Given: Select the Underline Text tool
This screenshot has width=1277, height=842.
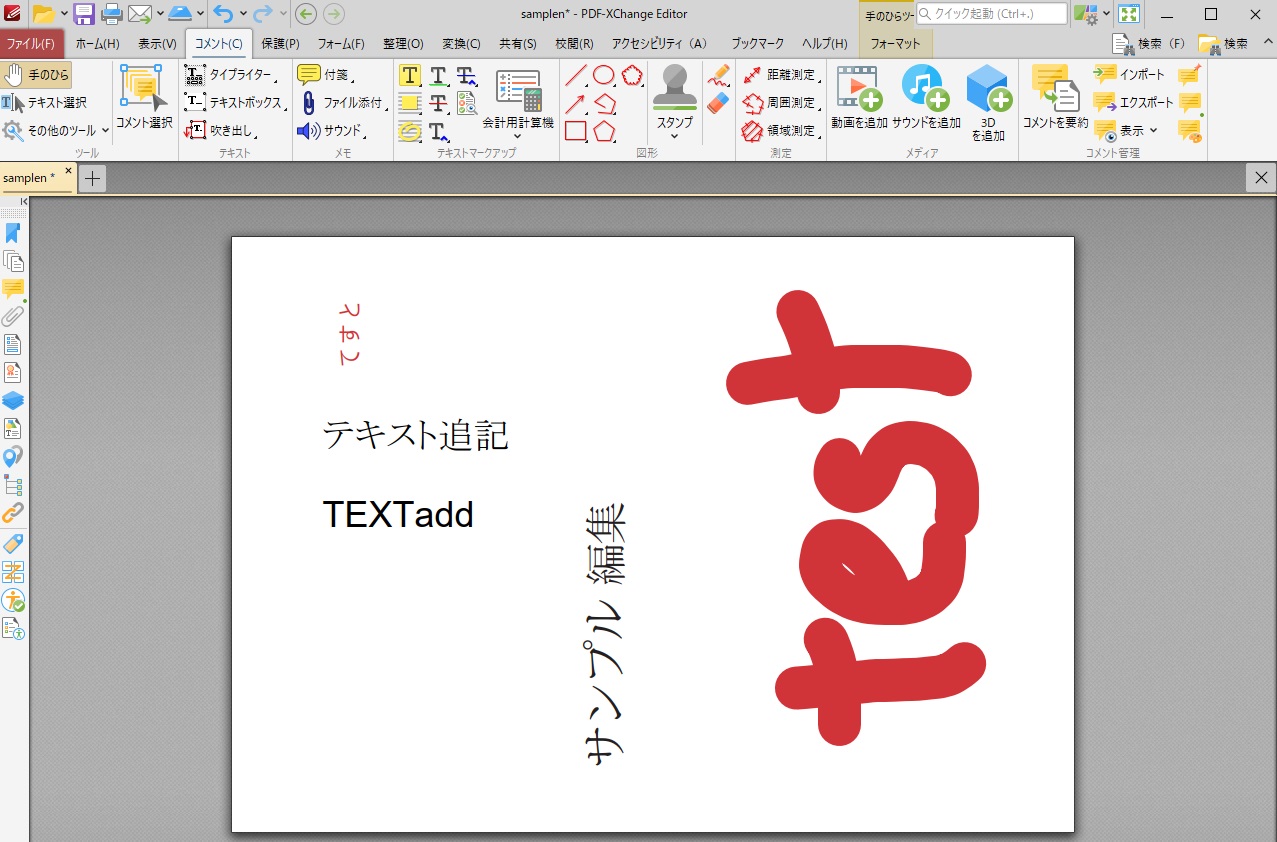Looking at the screenshot, I should [x=438, y=76].
